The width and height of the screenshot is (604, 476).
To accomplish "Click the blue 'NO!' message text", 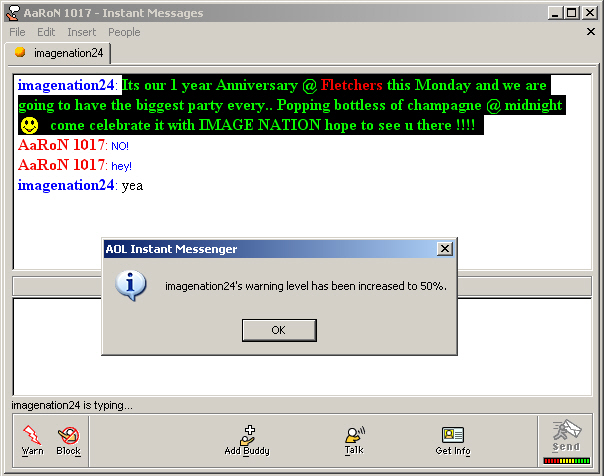I will [x=120, y=146].
